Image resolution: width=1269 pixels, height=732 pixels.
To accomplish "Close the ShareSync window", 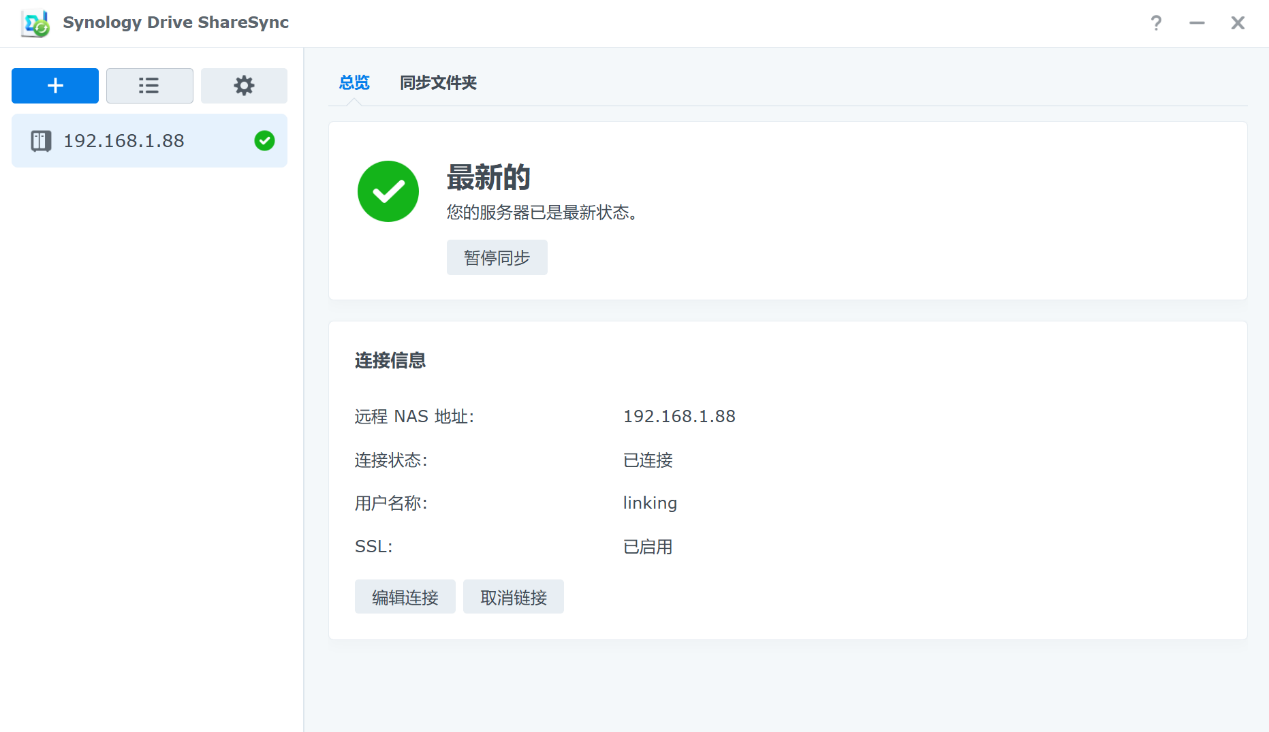I will click(x=1238, y=23).
